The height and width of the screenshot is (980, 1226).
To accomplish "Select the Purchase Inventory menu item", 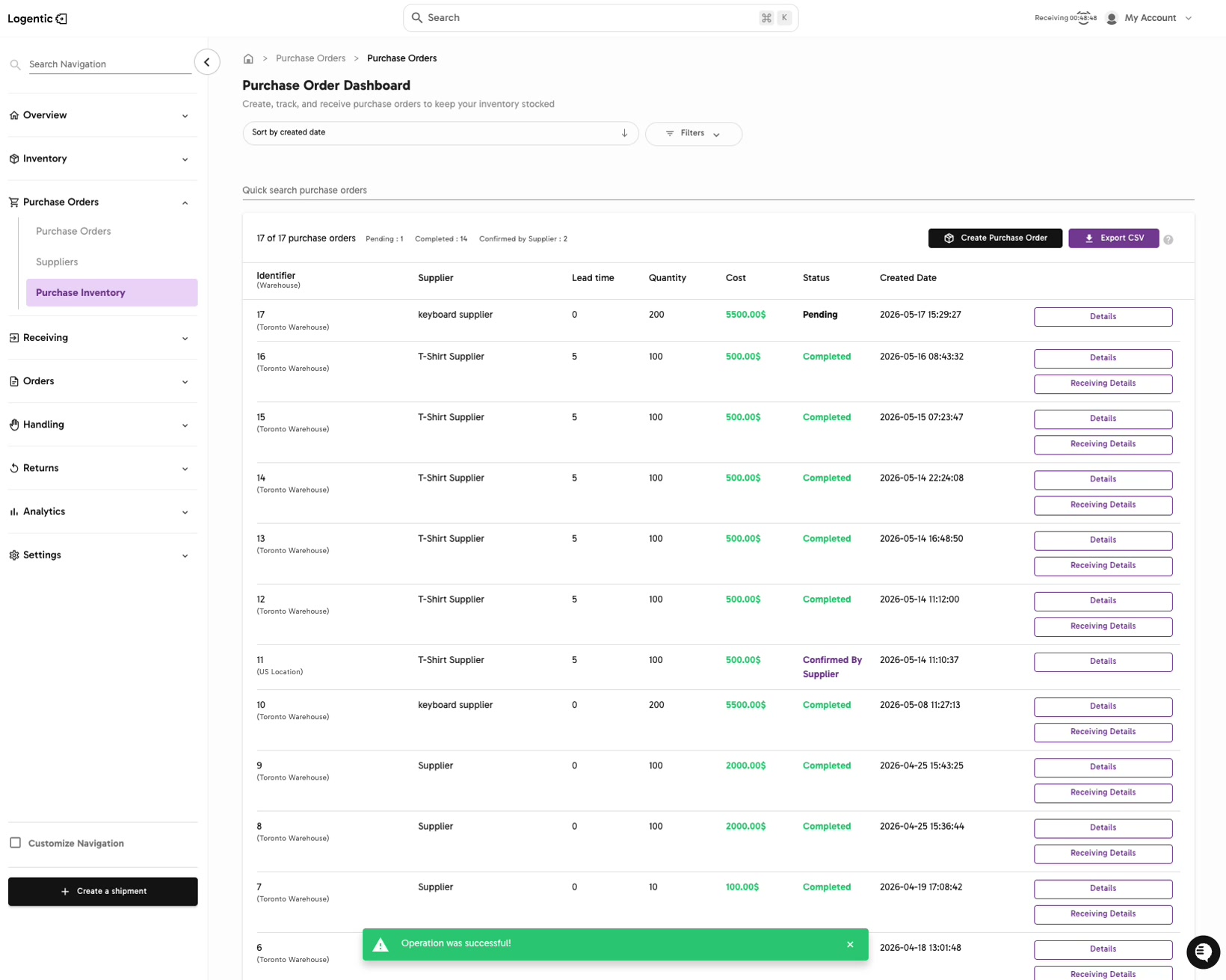I will pyautogui.click(x=111, y=292).
